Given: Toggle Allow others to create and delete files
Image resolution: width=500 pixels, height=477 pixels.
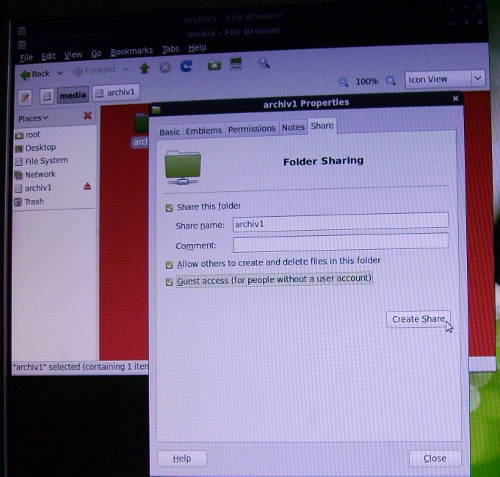Looking at the screenshot, I should click(169, 265).
